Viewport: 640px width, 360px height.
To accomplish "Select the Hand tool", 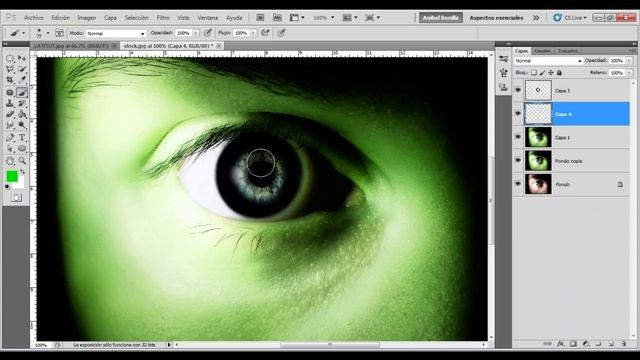I will tap(10, 161).
